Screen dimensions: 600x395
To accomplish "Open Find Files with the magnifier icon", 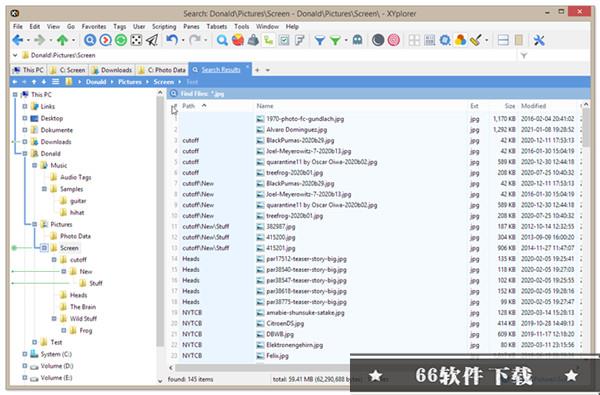I will click(x=222, y=40).
